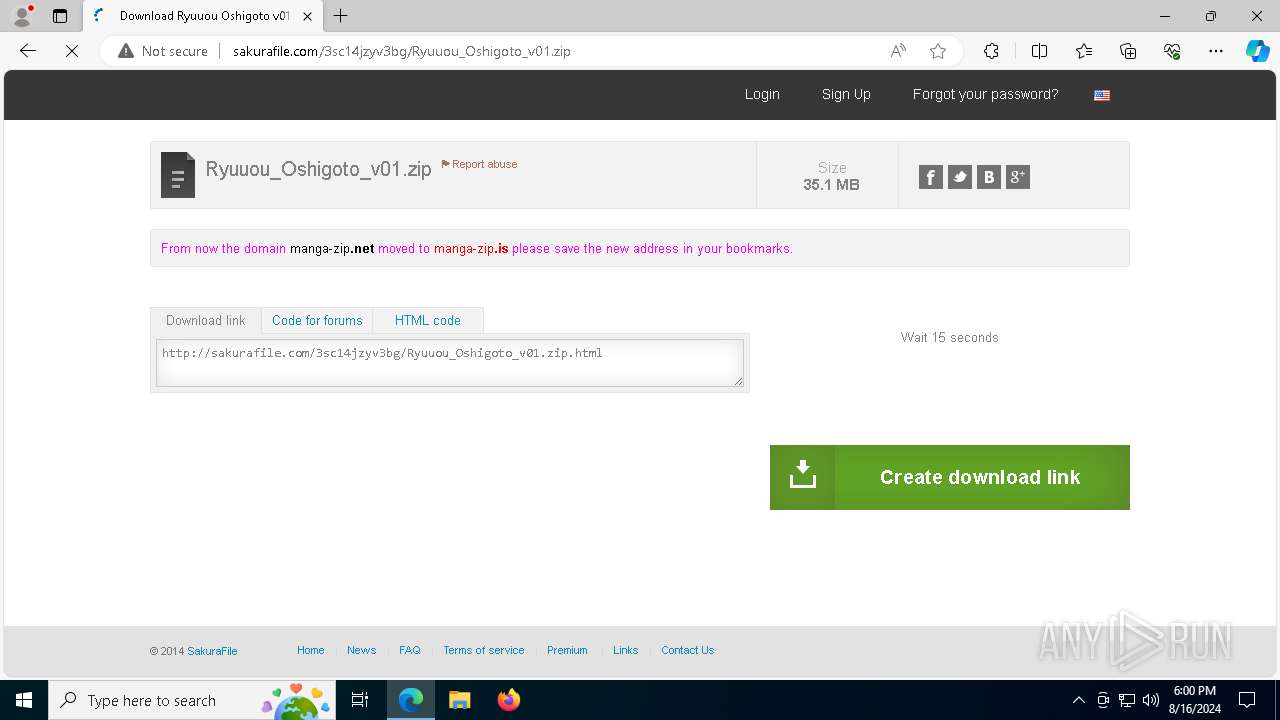Open new tab with plus button
1280x720 pixels.
click(341, 16)
